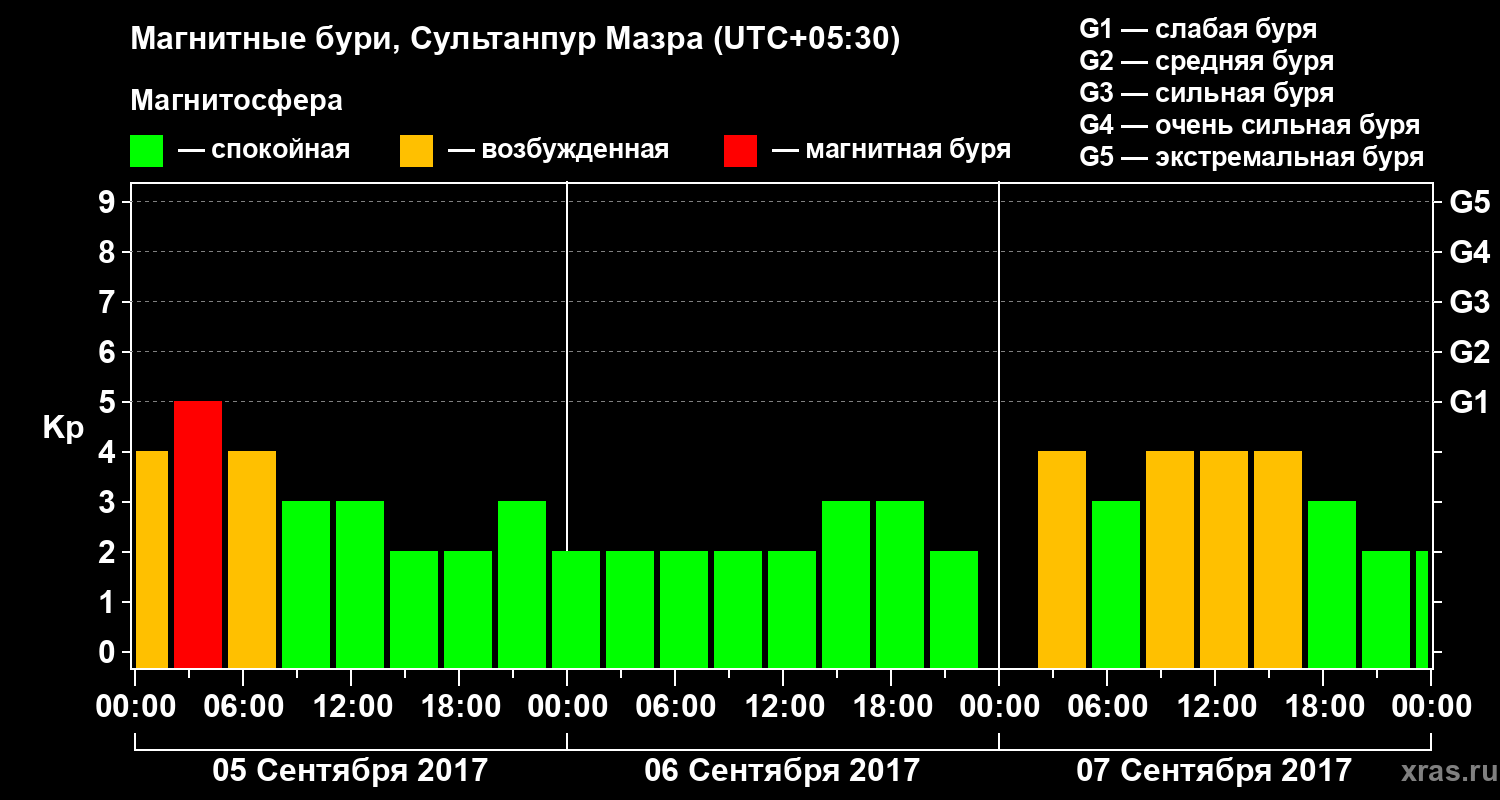1500x800 pixels.
Task: Click the 'G3 — сильная буря' legend line
Action: (1207, 93)
